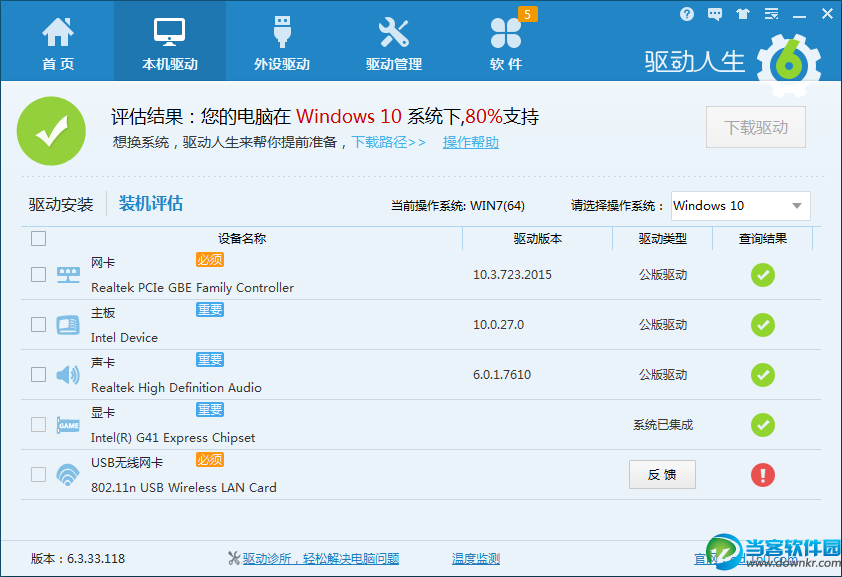This screenshot has width=842, height=577.
Task: Click the version 6.3.33.118 label
Action: pyautogui.click(x=78, y=559)
